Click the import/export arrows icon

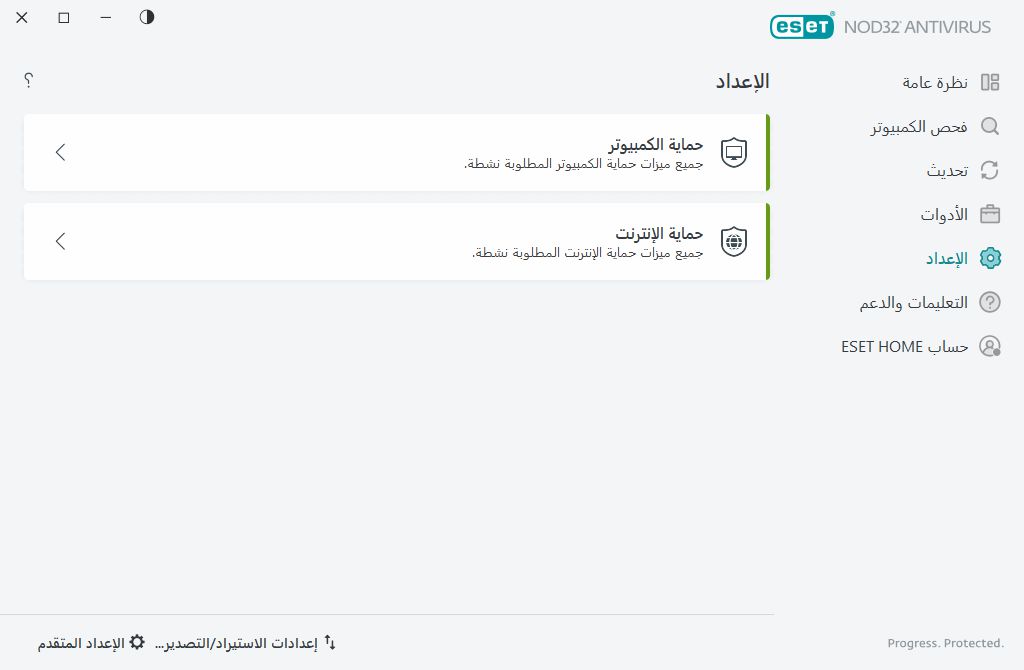[x=329, y=642]
